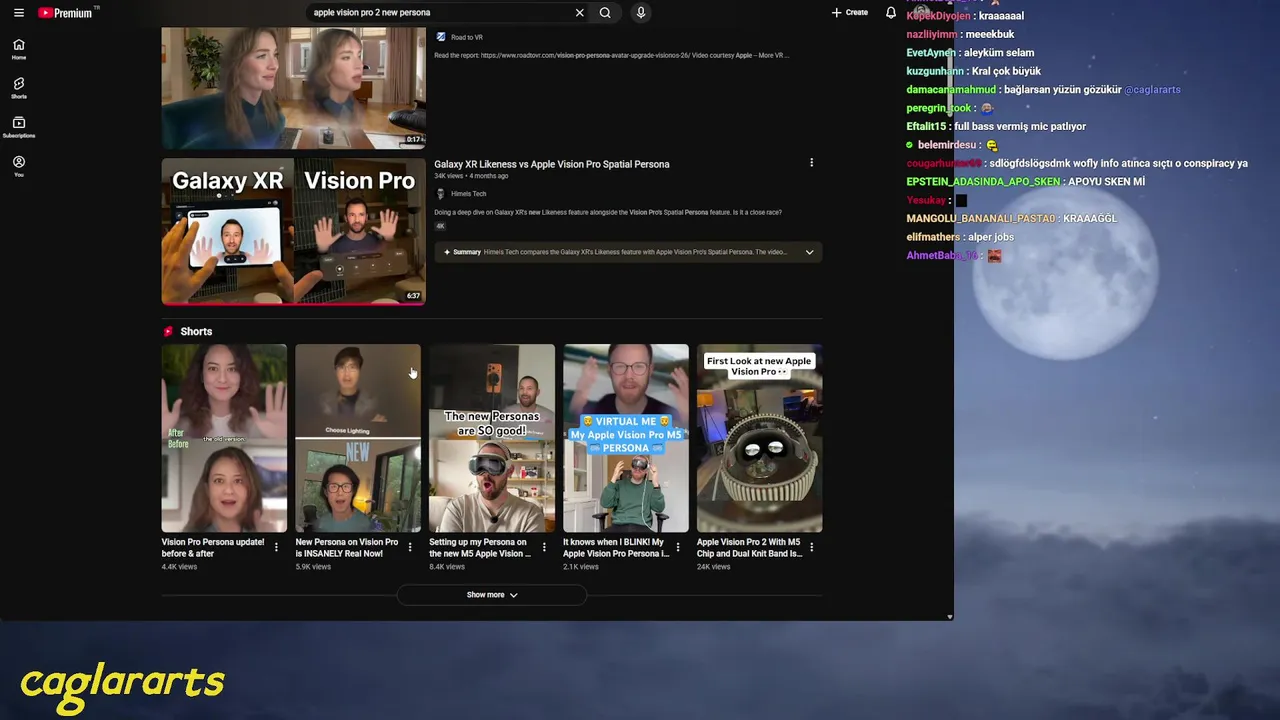Viewport: 1280px width, 720px height.
Task: Open the notifications bell
Action: pyautogui.click(x=891, y=13)
